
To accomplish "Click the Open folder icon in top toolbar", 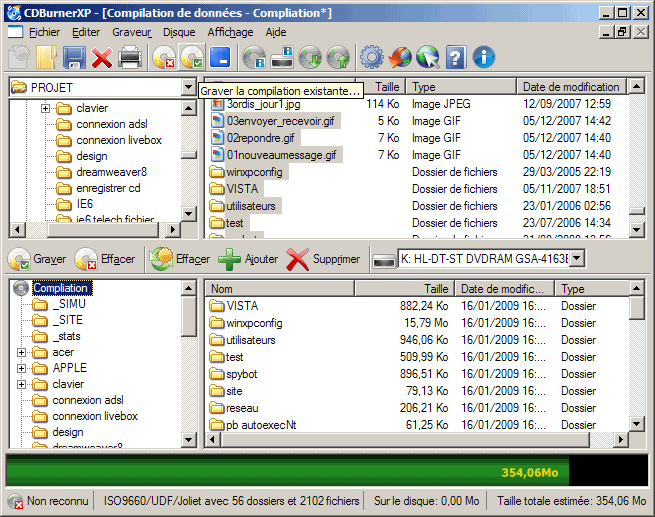I will tap(46, 57).
